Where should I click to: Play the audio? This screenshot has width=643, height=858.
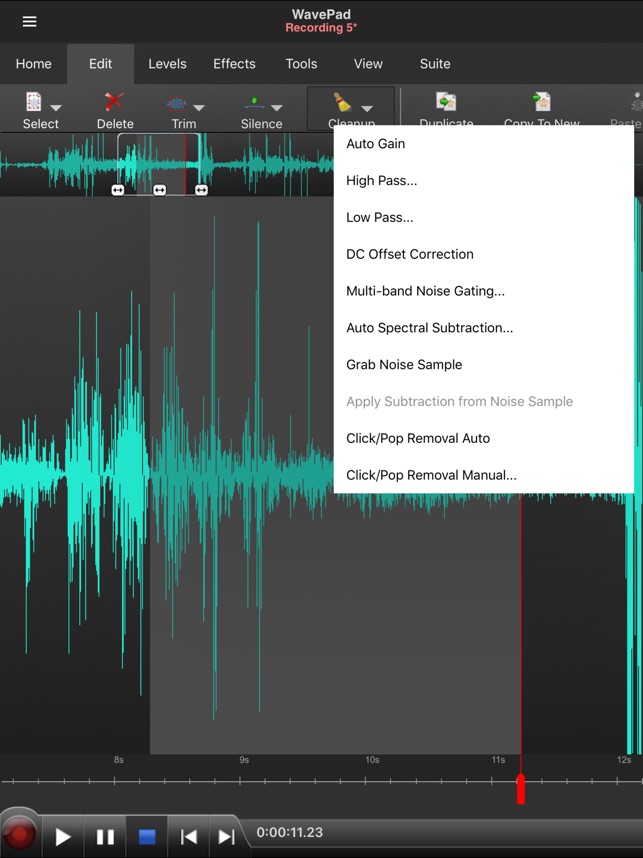tap(63, 837)
